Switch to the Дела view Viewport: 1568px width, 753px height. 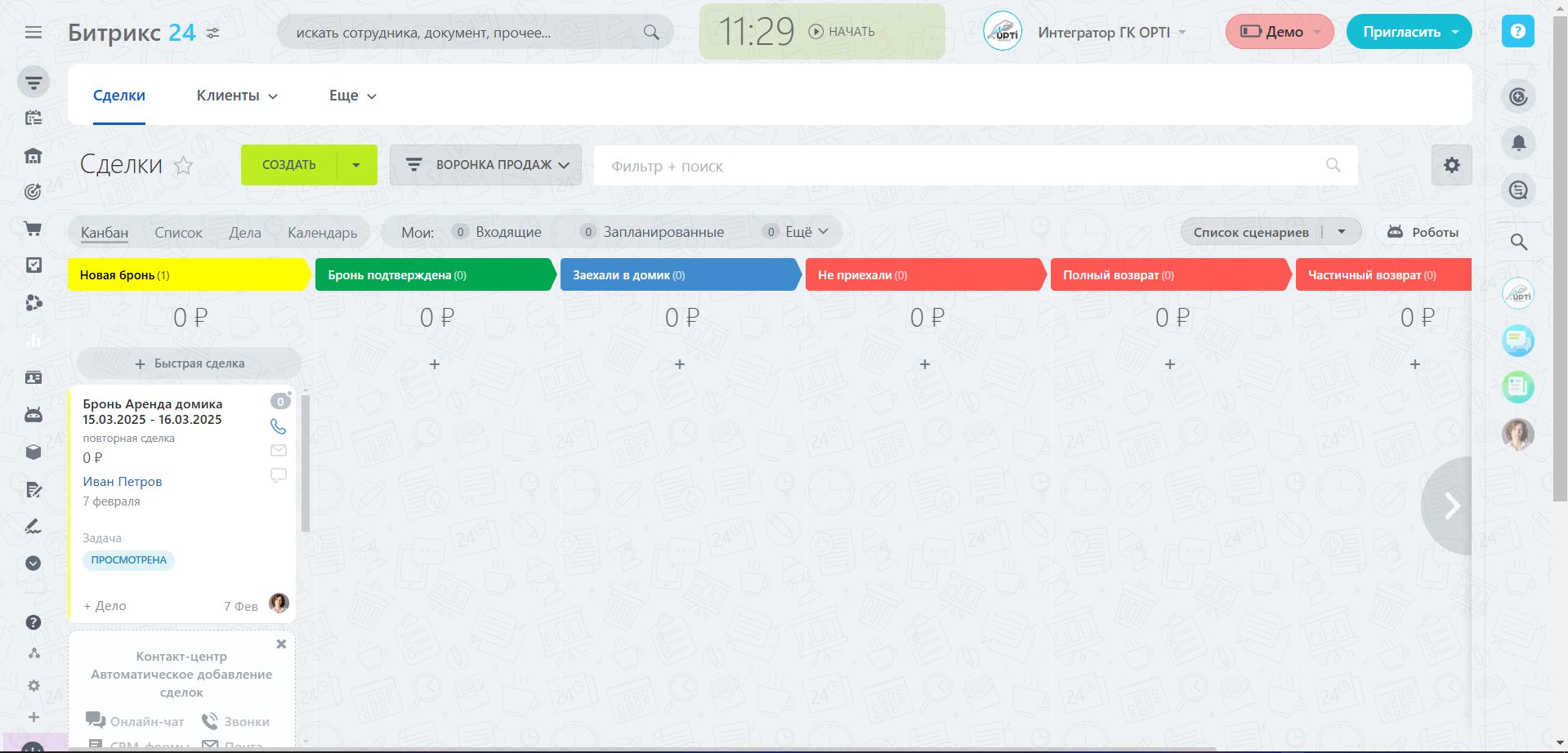pos(245,233)
